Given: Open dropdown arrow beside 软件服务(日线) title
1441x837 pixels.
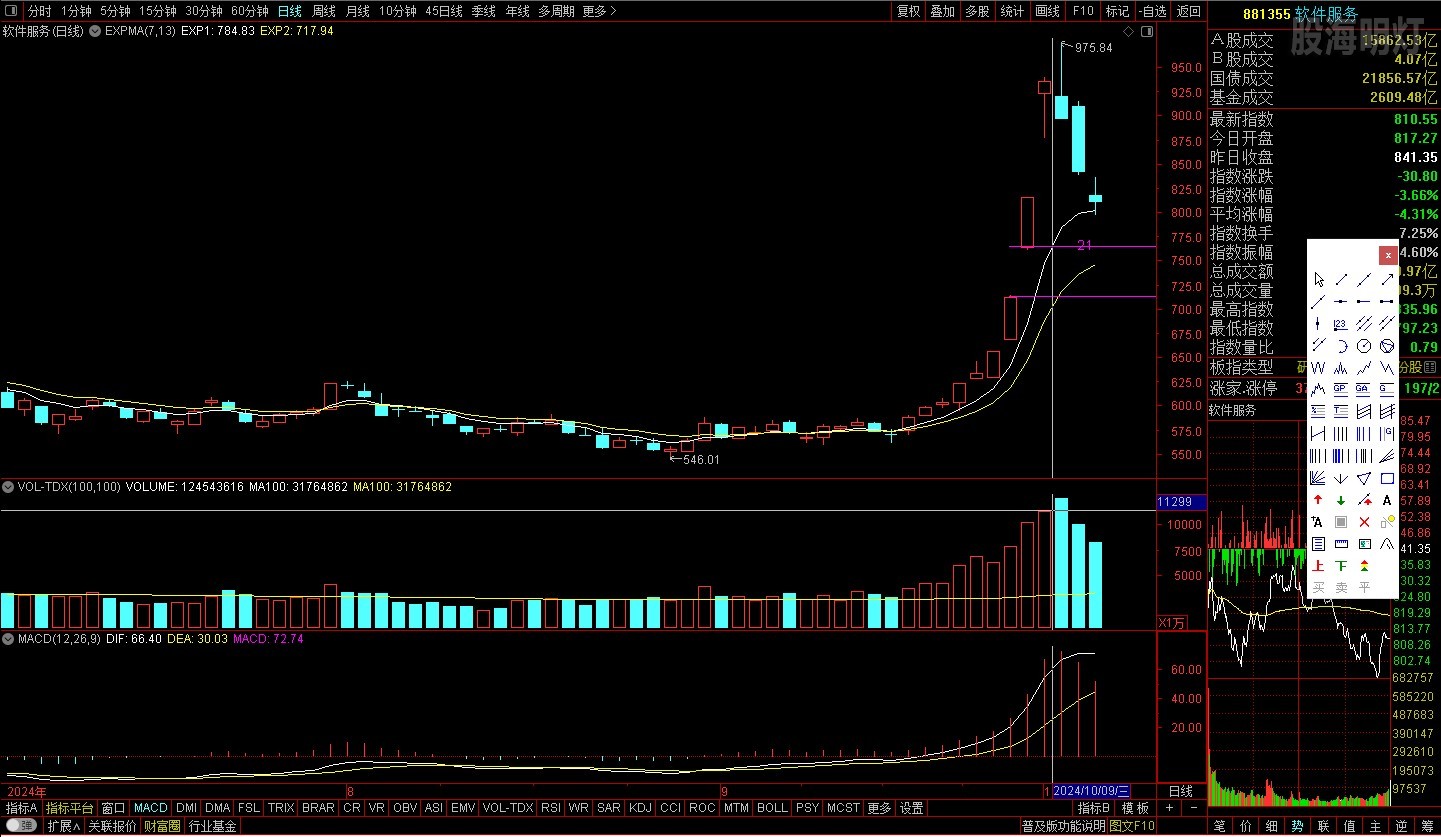Looking at the screenshot, I should (x=97, y=31).
